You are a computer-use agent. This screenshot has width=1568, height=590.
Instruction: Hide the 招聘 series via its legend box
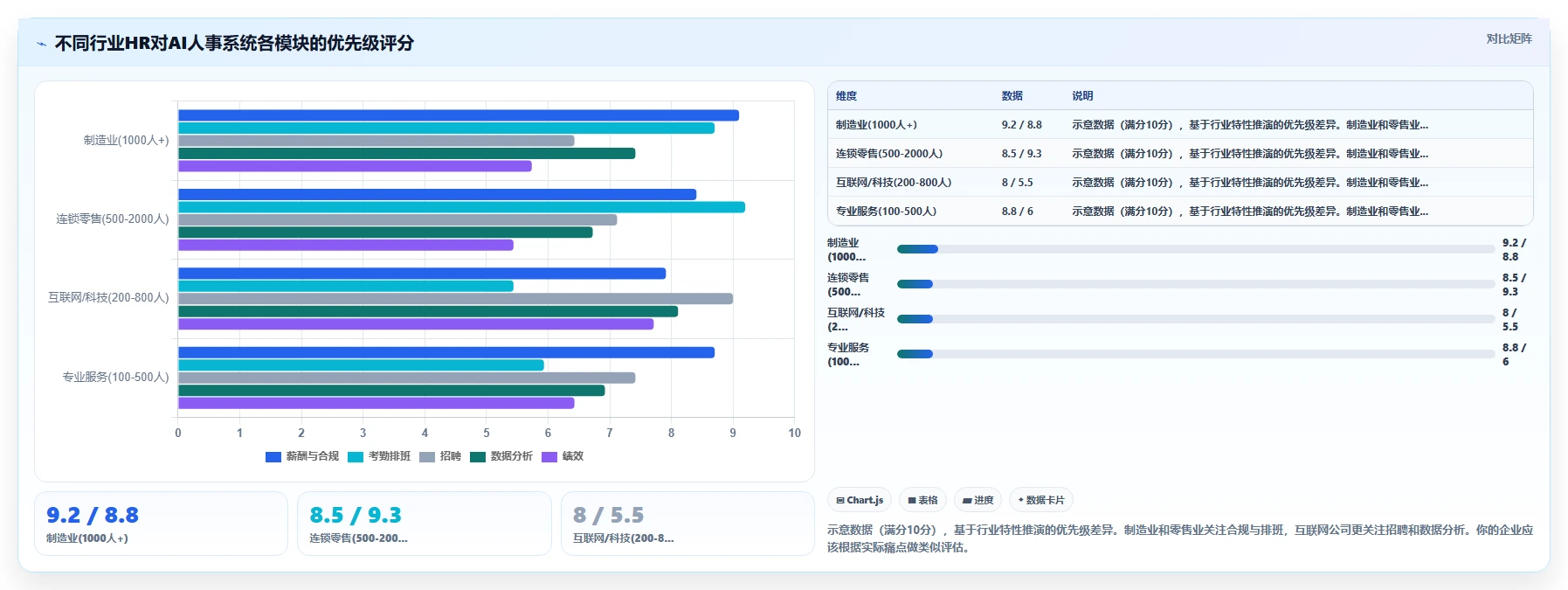coord(427,457)
